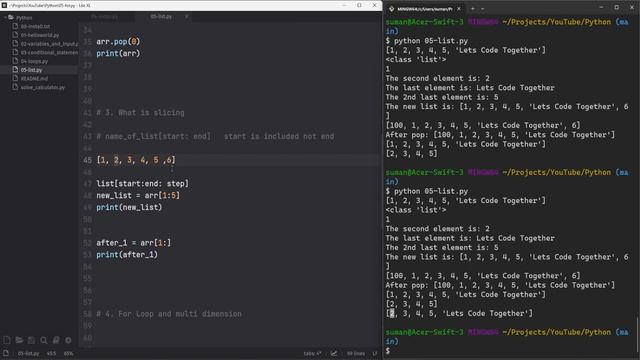Click the 05-list.py filename in the status bar
Screen dimensions: 640x360
29,353
